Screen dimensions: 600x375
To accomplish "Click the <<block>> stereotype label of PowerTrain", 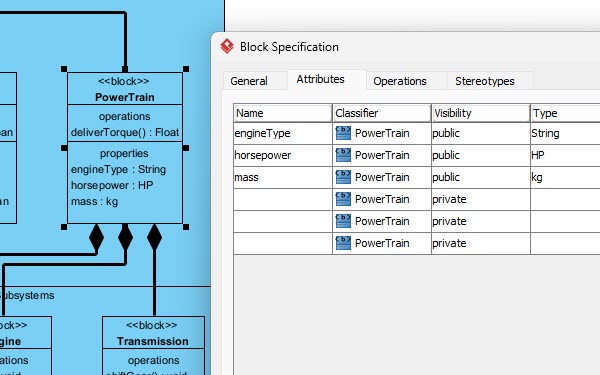I will tap(124, 81).
